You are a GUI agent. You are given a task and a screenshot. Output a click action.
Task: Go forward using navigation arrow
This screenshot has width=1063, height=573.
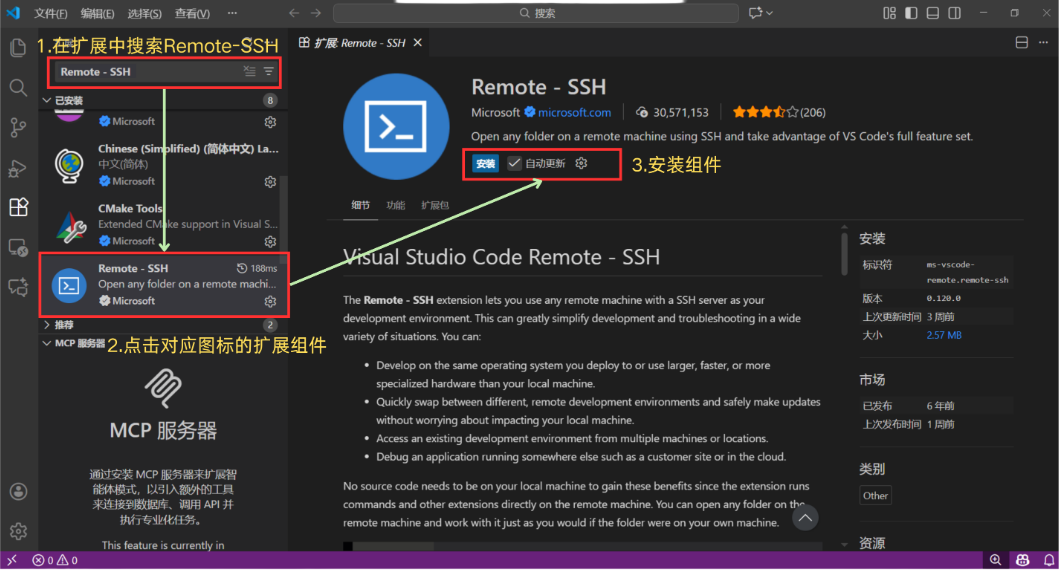point(317,13)
